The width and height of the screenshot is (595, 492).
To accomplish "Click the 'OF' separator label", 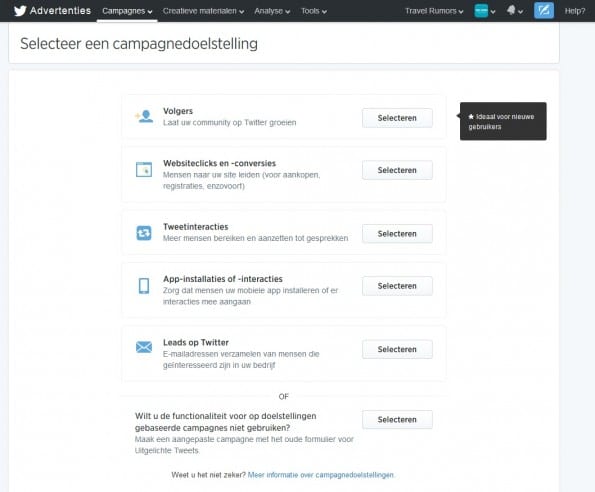I will [283, 396].
